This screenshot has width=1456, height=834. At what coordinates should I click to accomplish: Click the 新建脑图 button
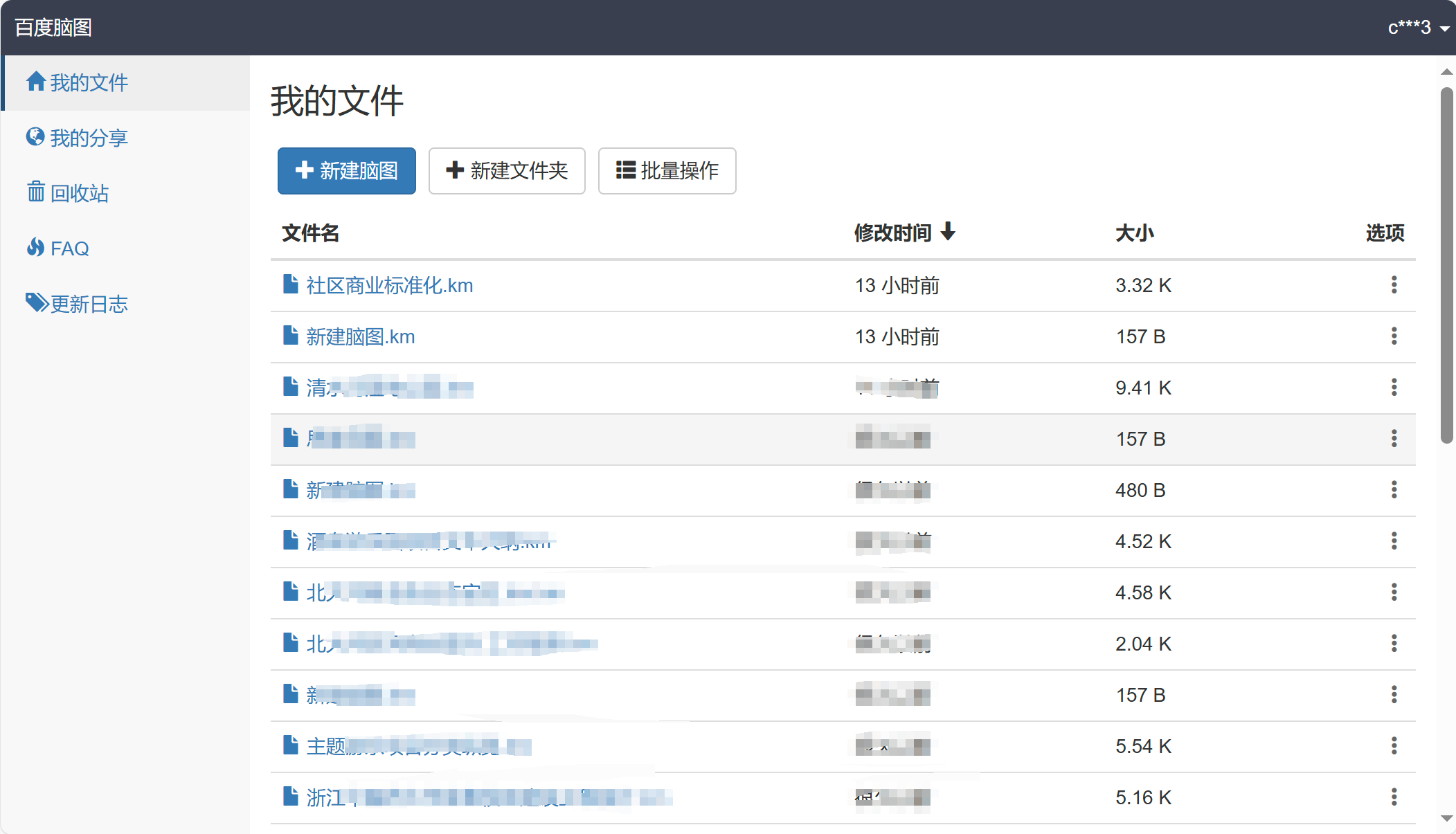[x=346, y=171]
